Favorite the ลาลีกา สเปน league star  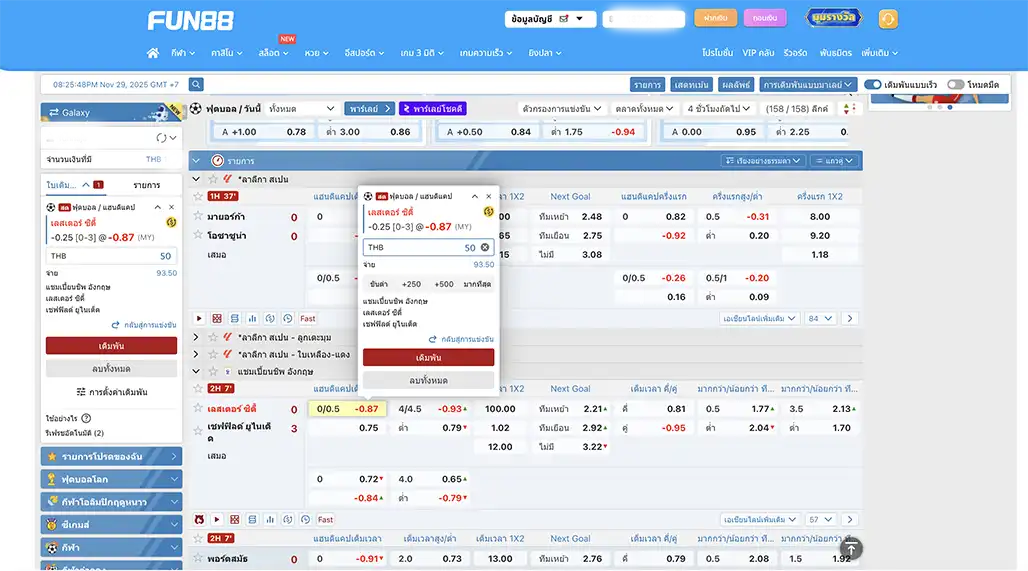(x=212, y=179)
